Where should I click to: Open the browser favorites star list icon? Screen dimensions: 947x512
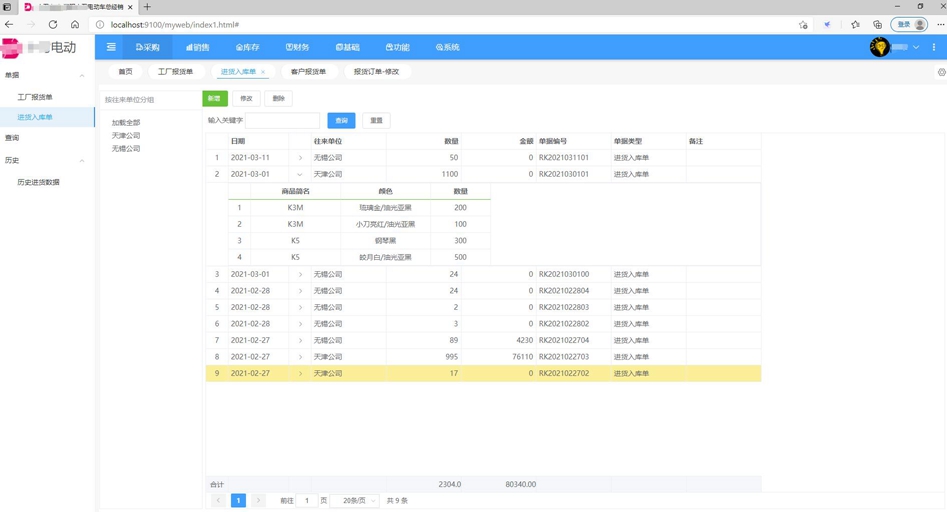(855, 25)
